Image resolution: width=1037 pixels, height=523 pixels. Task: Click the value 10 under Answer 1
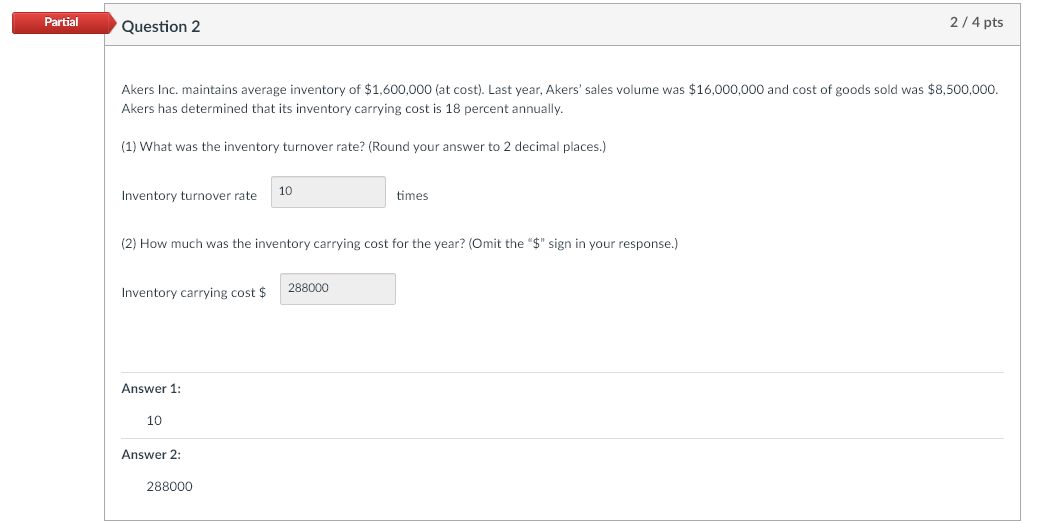click(154, 421)
